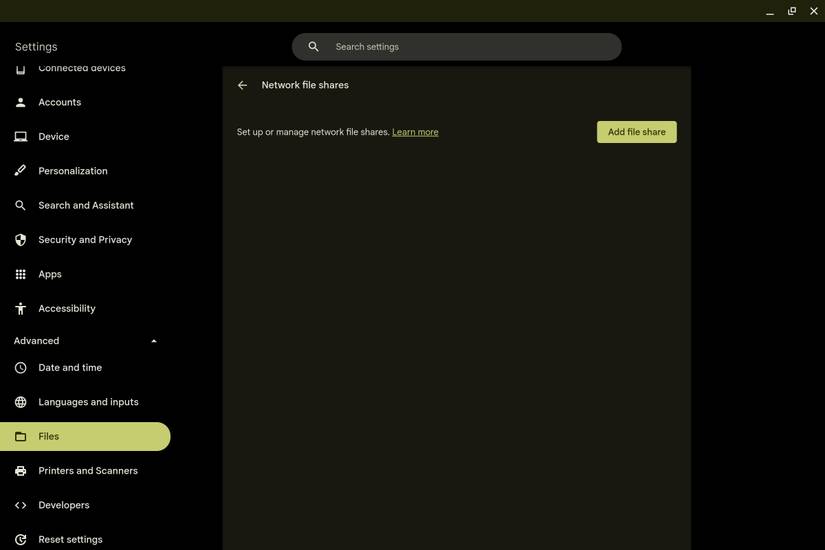Click the Security and Privacy shield icon

pos(21,240)
